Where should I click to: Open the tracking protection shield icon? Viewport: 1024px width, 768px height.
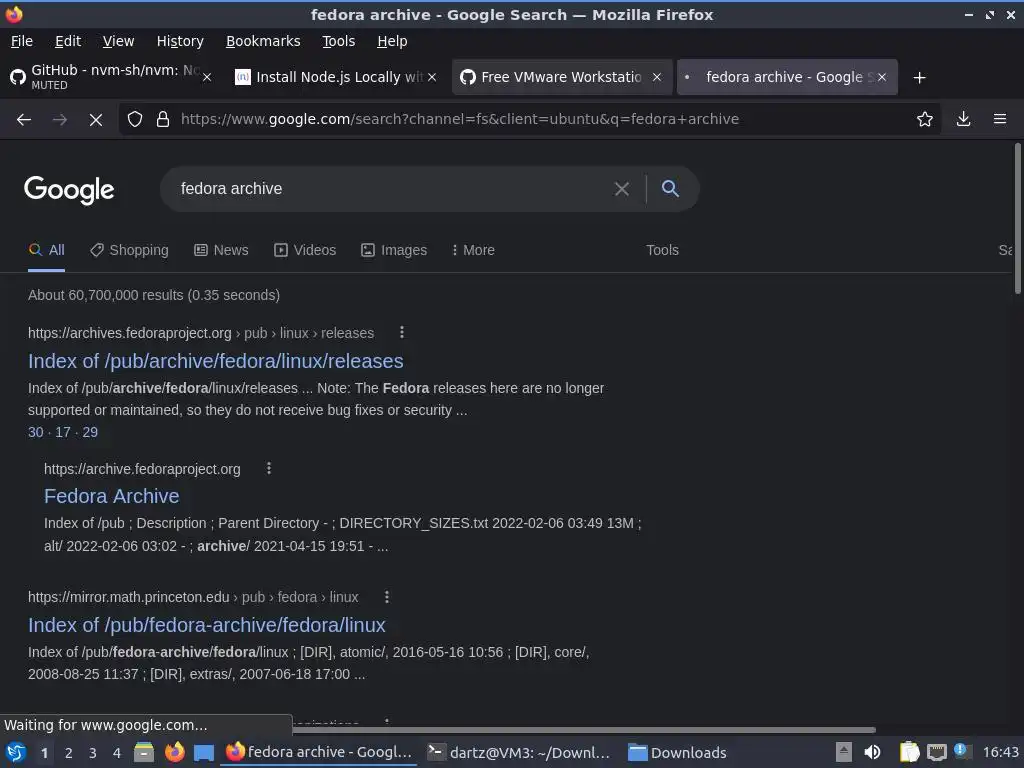[x=135, y=119]
